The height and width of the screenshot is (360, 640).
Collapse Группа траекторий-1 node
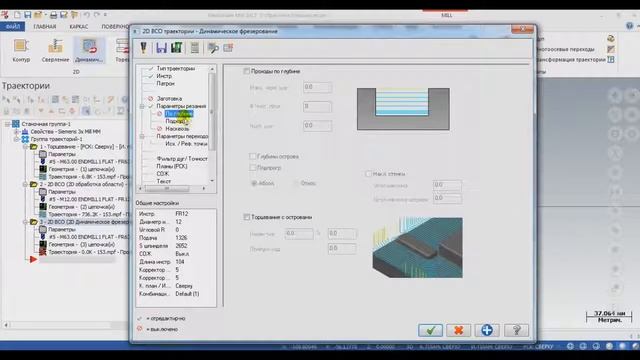16,139
